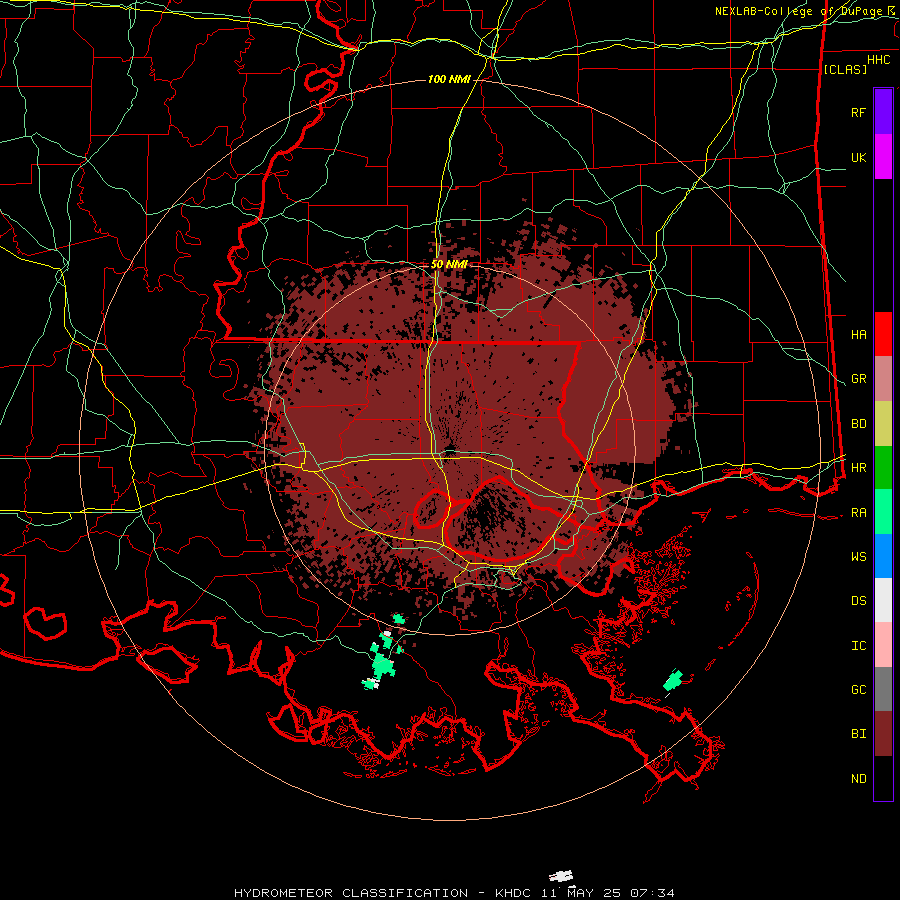The width and height of the screenshot is (900, 900).
Task: Click the RA legend label
Action: point(858,512)
